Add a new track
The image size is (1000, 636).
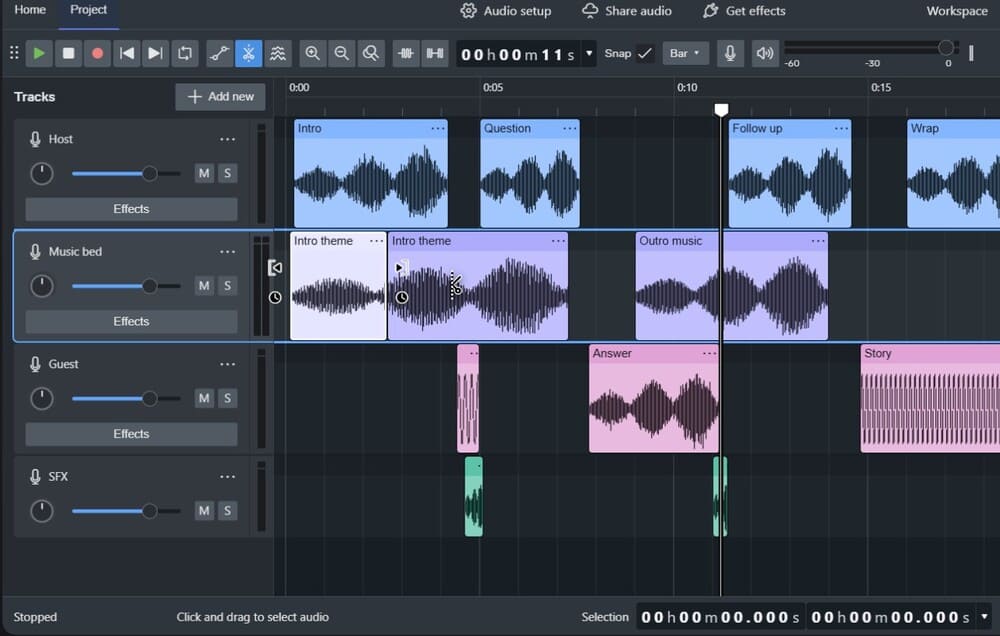(221, 97)
